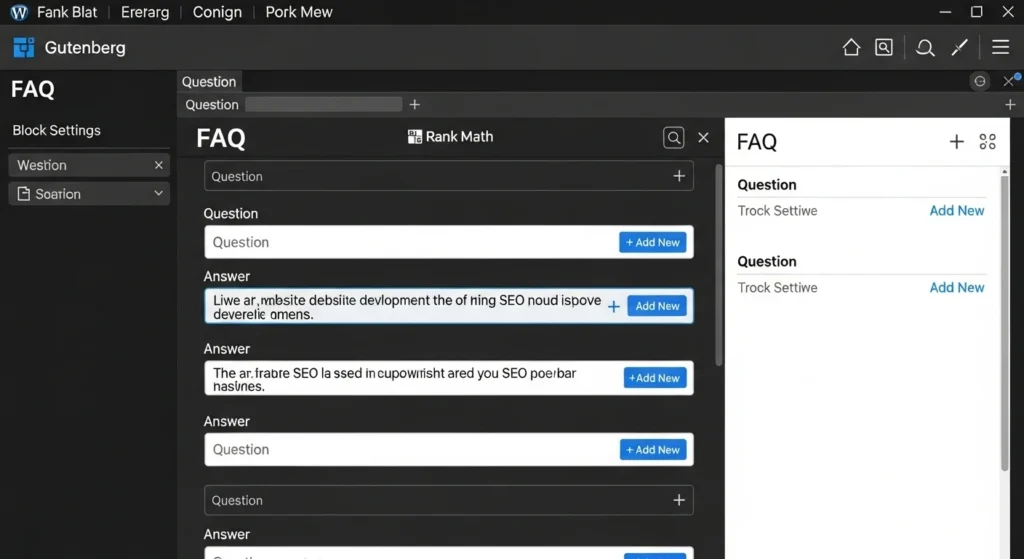The height and width of the screenshot is (559, 1024).
Task: Click plus icon at far right of tab row
Action: click(1010, 104)
